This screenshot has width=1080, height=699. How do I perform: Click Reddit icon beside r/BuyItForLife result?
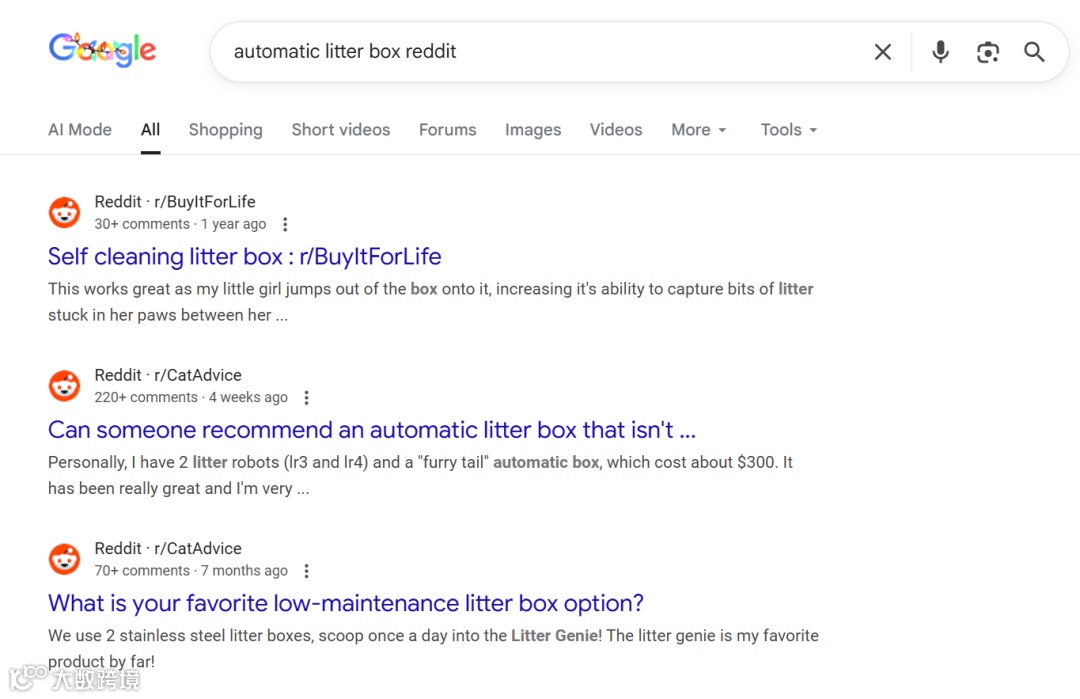tap(65, 212)
